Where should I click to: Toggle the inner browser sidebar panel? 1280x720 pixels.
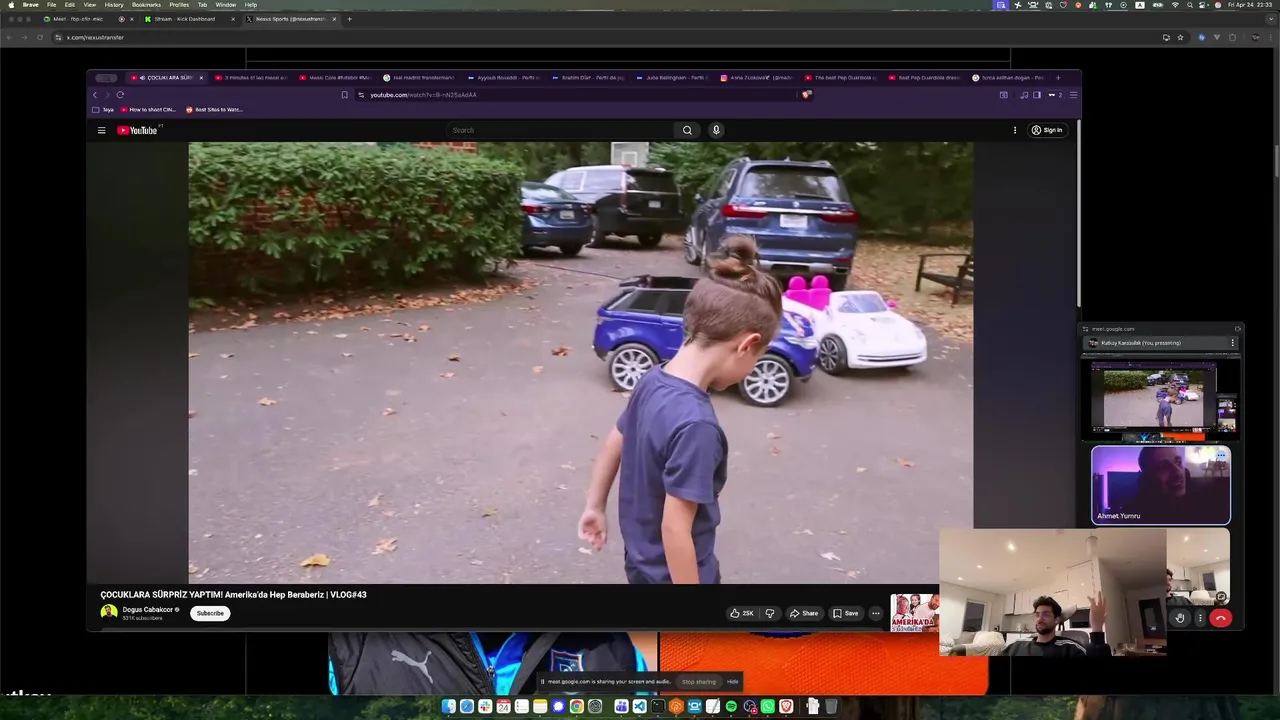1037,95
